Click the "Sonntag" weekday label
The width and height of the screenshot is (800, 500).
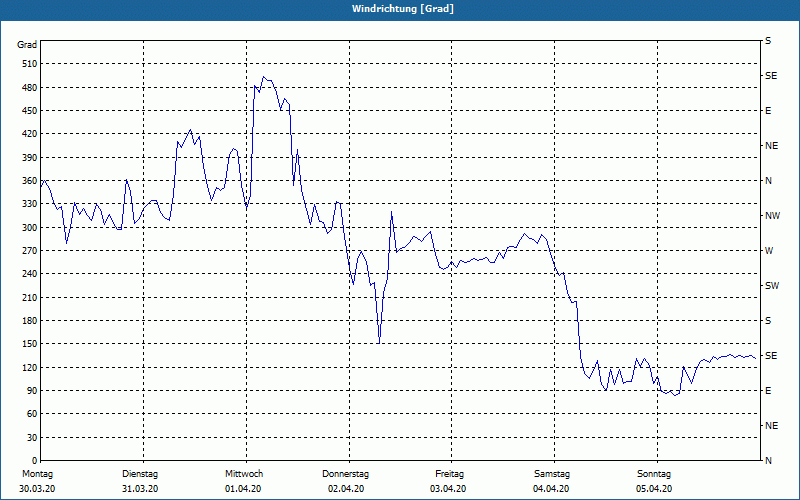point(654,474)
